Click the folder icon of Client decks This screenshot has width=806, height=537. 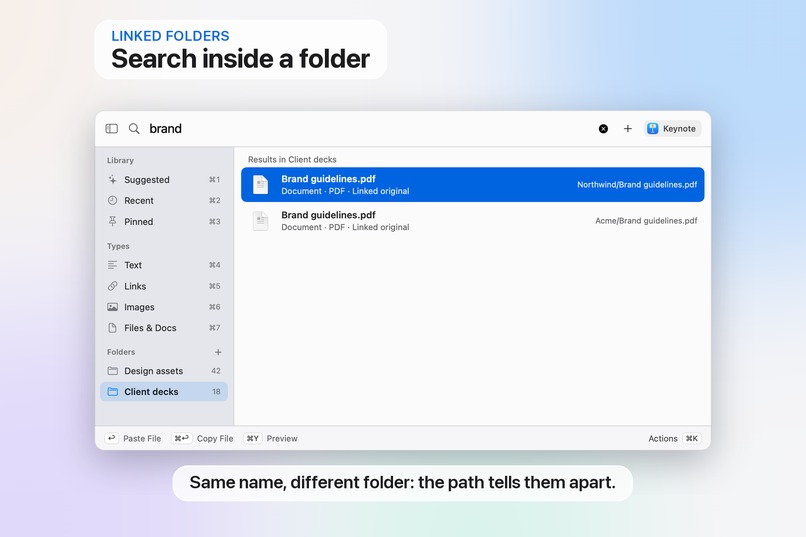click(113, 392)
